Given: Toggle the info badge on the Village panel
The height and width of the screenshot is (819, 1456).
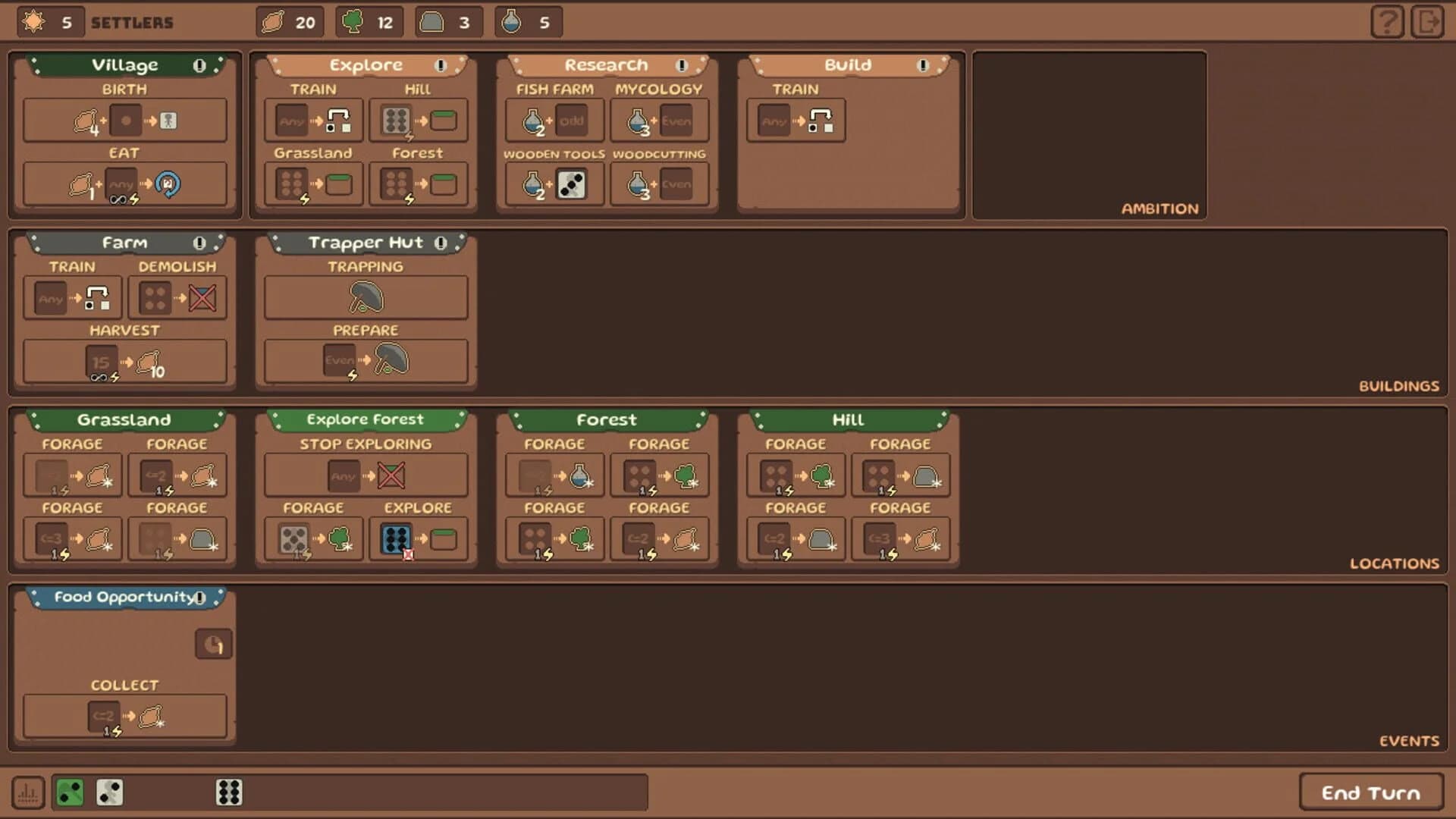Looking at the screenshot, I should point(199,66).
